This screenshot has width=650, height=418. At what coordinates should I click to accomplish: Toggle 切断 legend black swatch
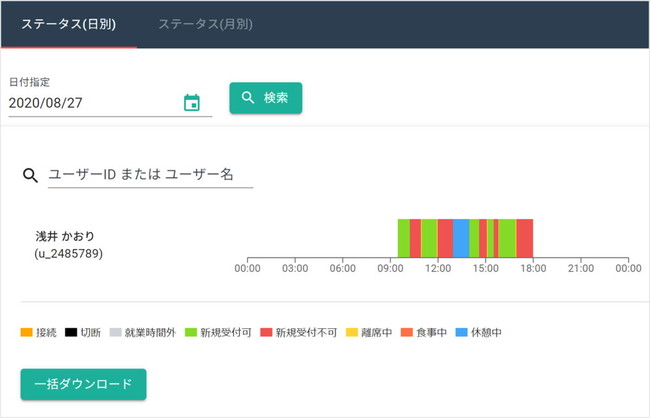click(71, 332)
